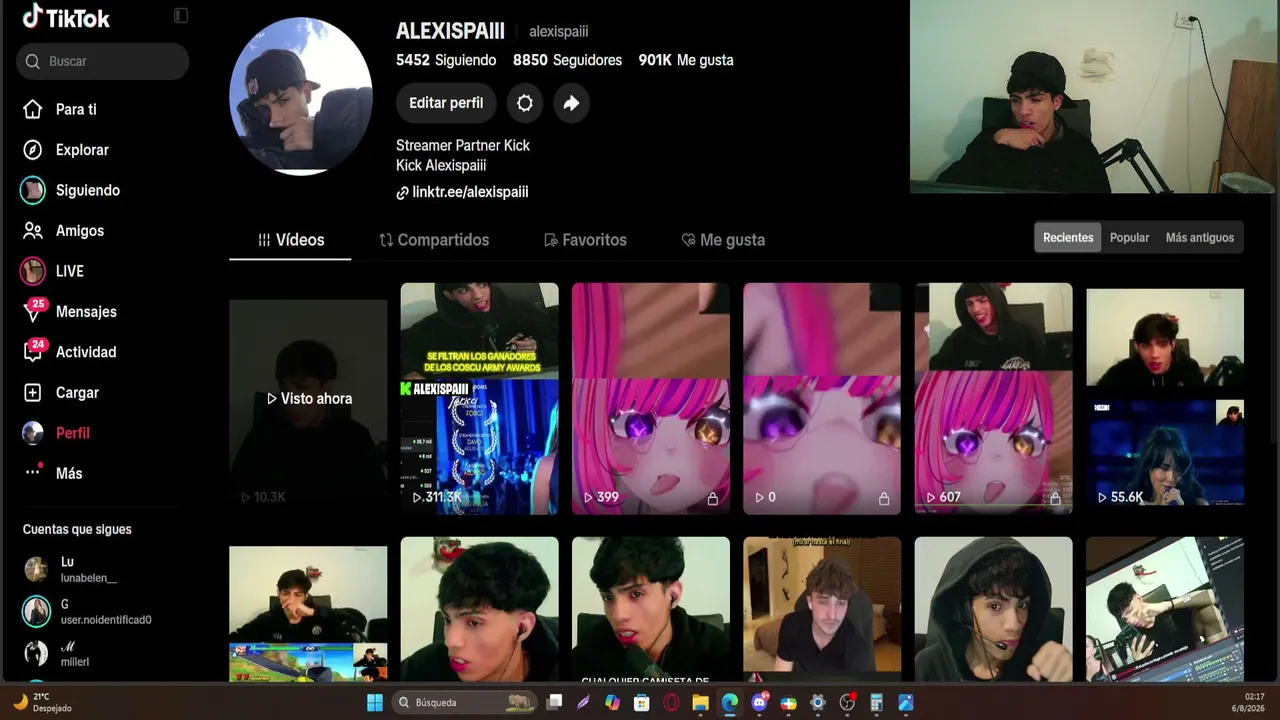Open Copilot from the taskbar
The width and height of the screenshot is (1280, 720).
613,703
